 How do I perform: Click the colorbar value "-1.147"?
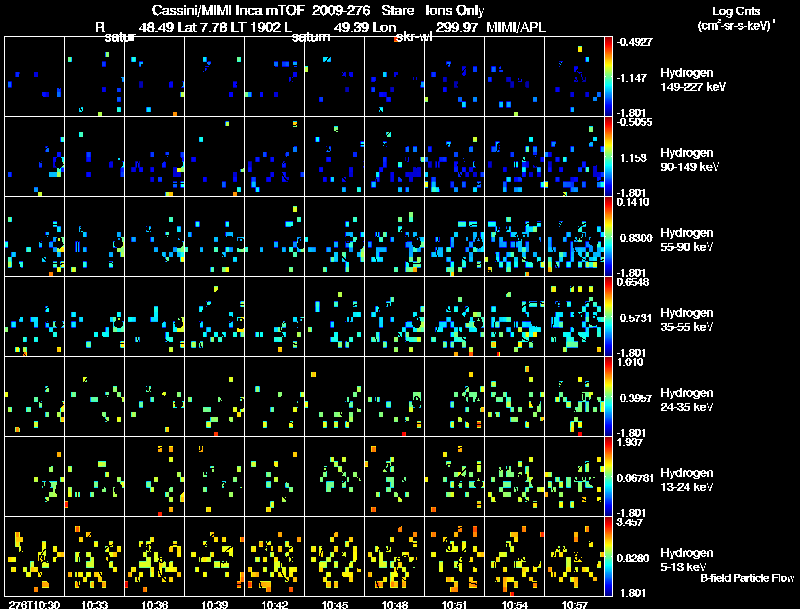(x=632, y=78)
